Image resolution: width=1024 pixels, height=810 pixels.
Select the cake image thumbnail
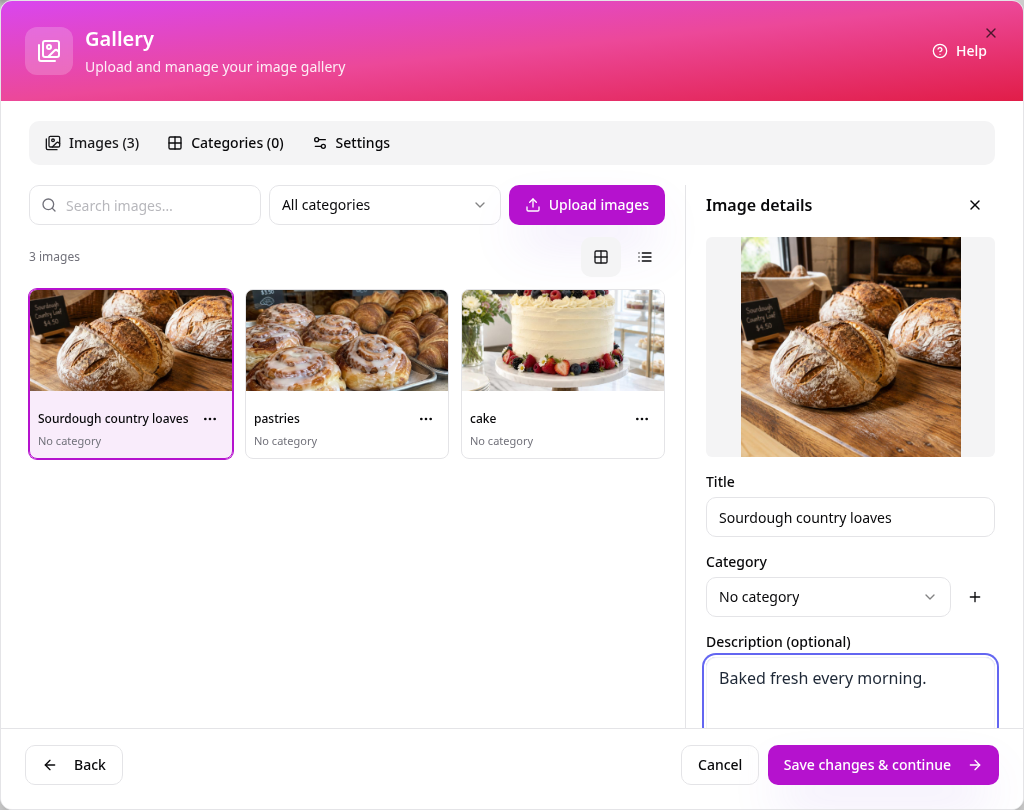[563, 340]
